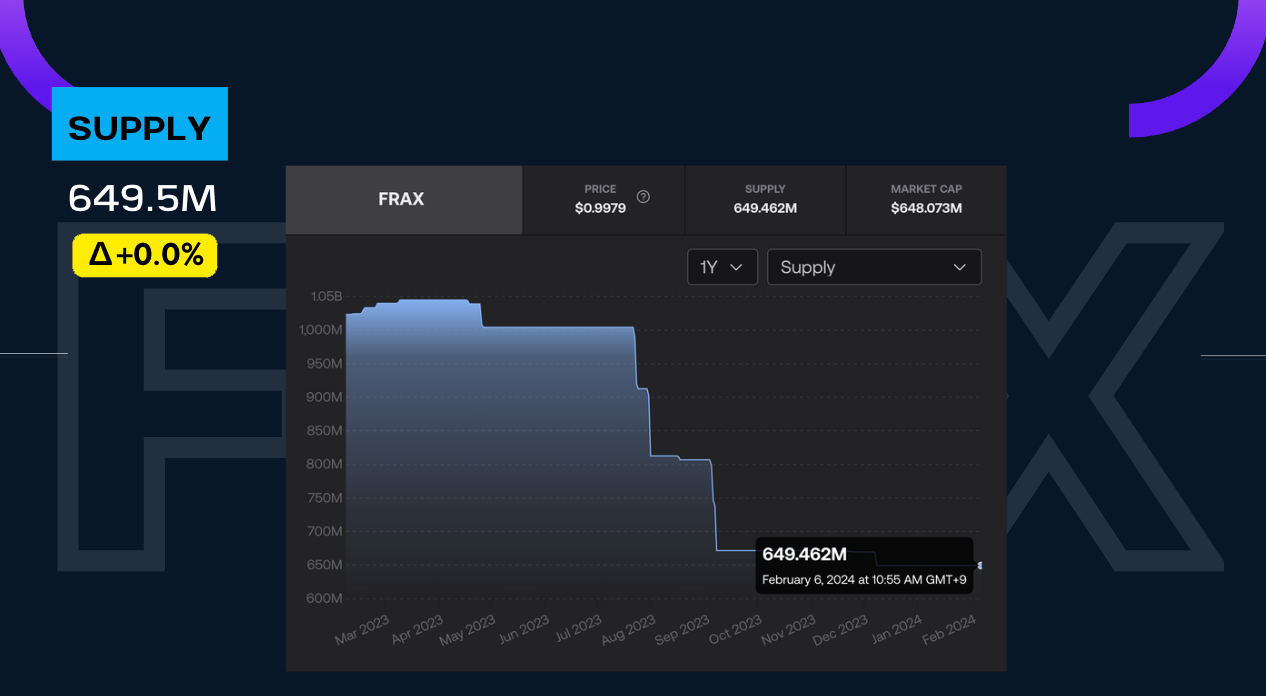Click the MARKET CAP stat showing $648.073M
This screenshot has width=1266, height=696.
(x=926, y=199)
